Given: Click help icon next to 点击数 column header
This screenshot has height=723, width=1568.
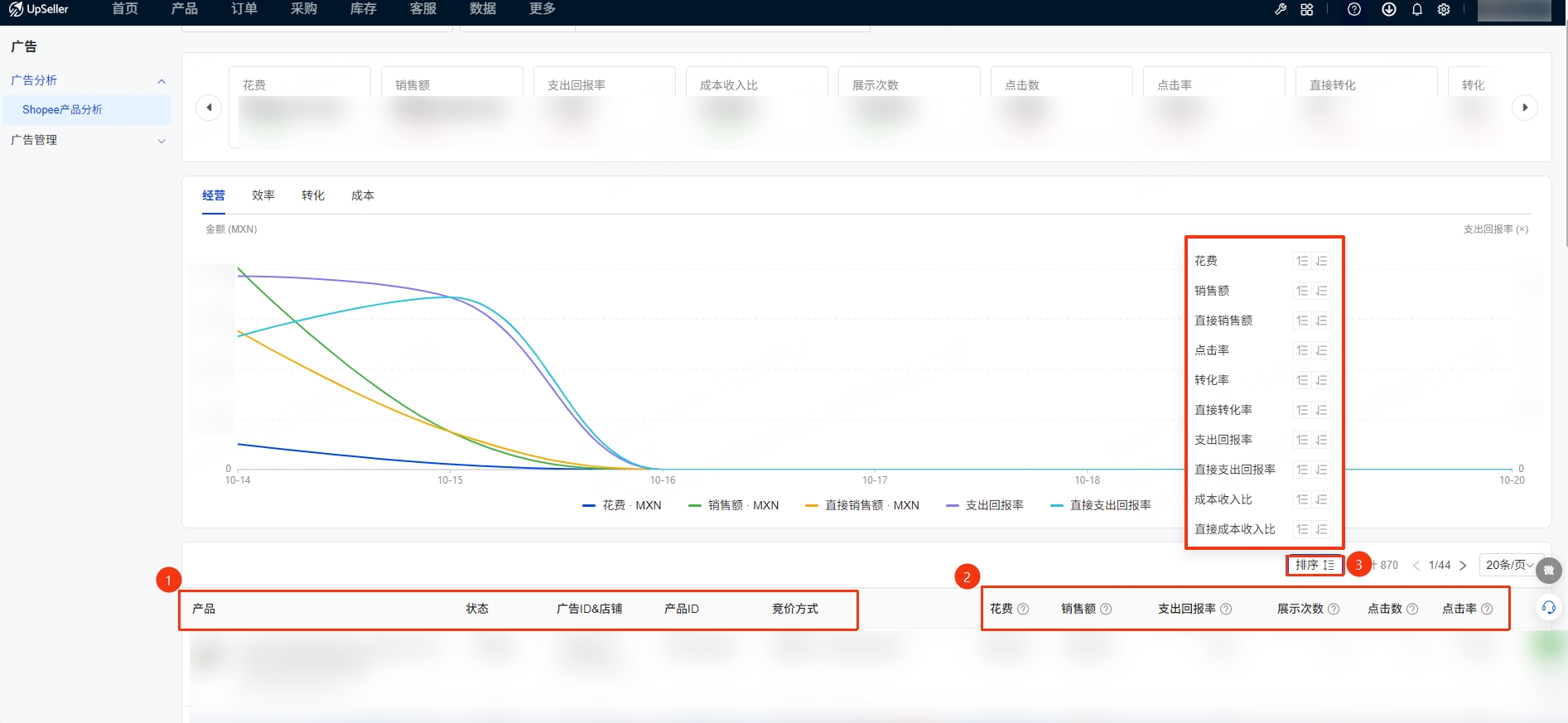Looking at the screenshot, I should [x=1412, y=609].
